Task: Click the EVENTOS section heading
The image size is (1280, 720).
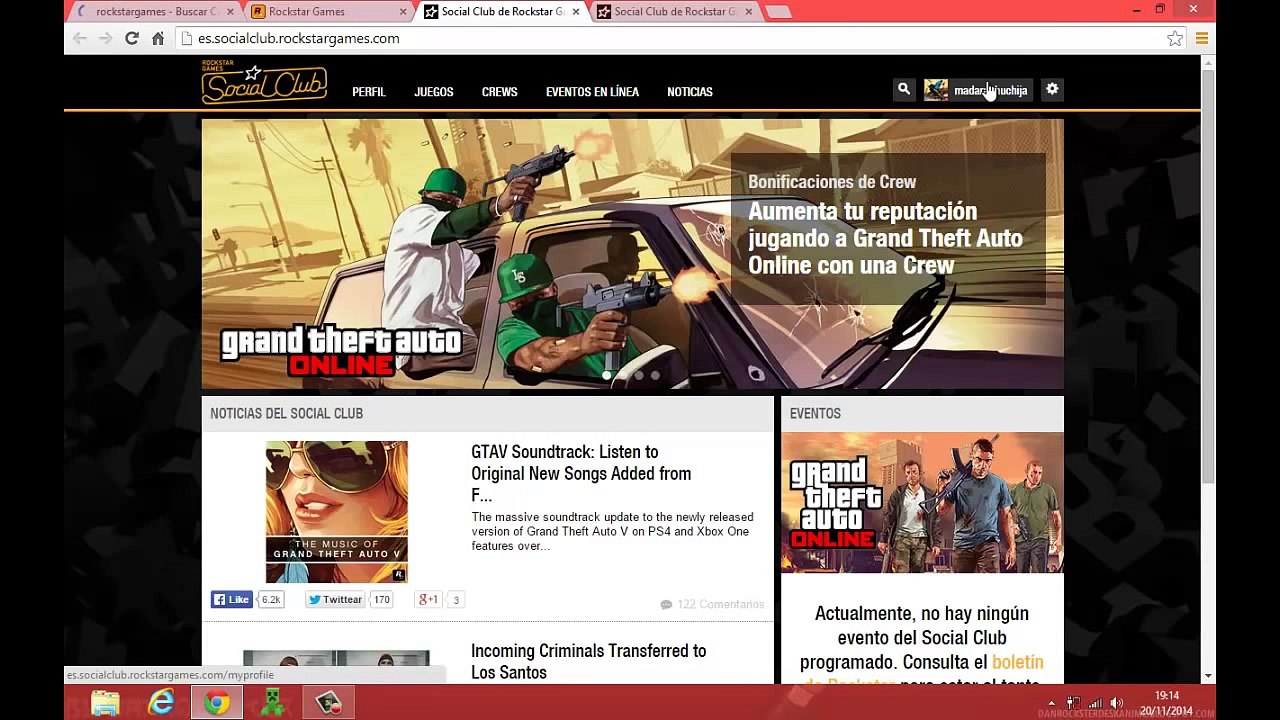Action: [x=815, y=414]
